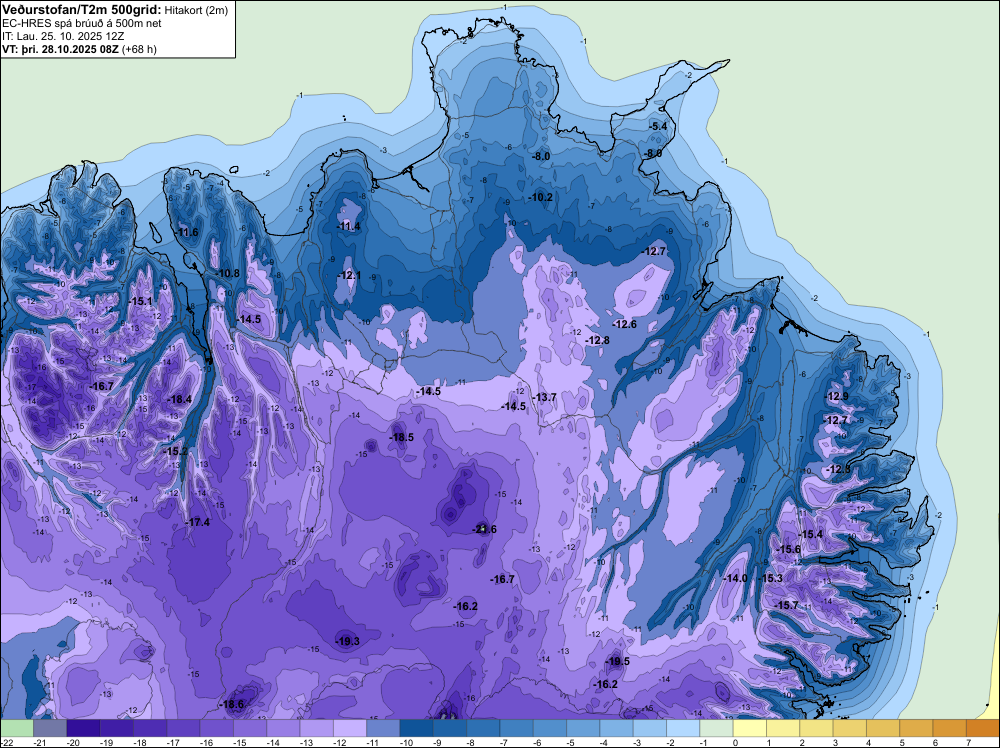Pick the legend swatch starting at 2
1000x748 pixels.
(x=816, y=728)
